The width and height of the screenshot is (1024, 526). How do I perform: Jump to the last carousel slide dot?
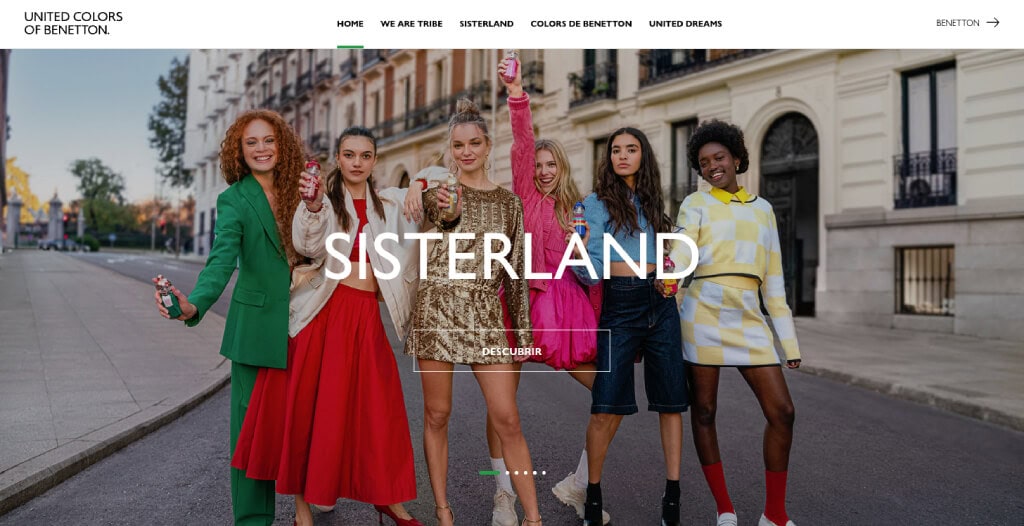[544, 473]
